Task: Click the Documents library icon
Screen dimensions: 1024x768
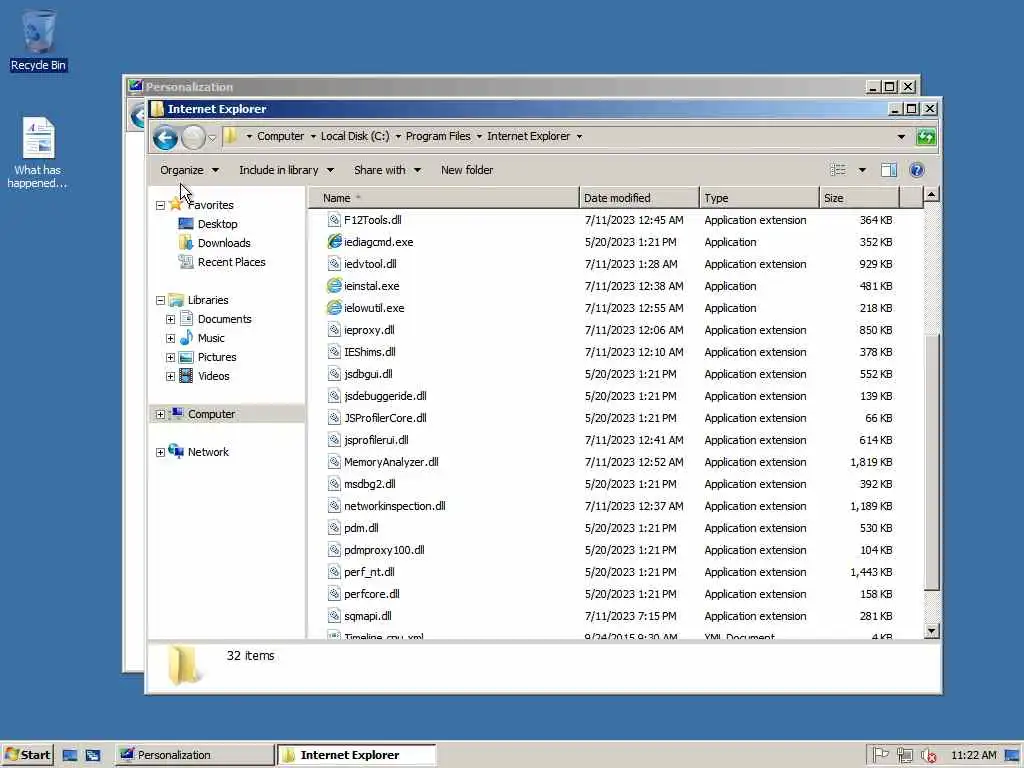Action: (x=186, y=319)
